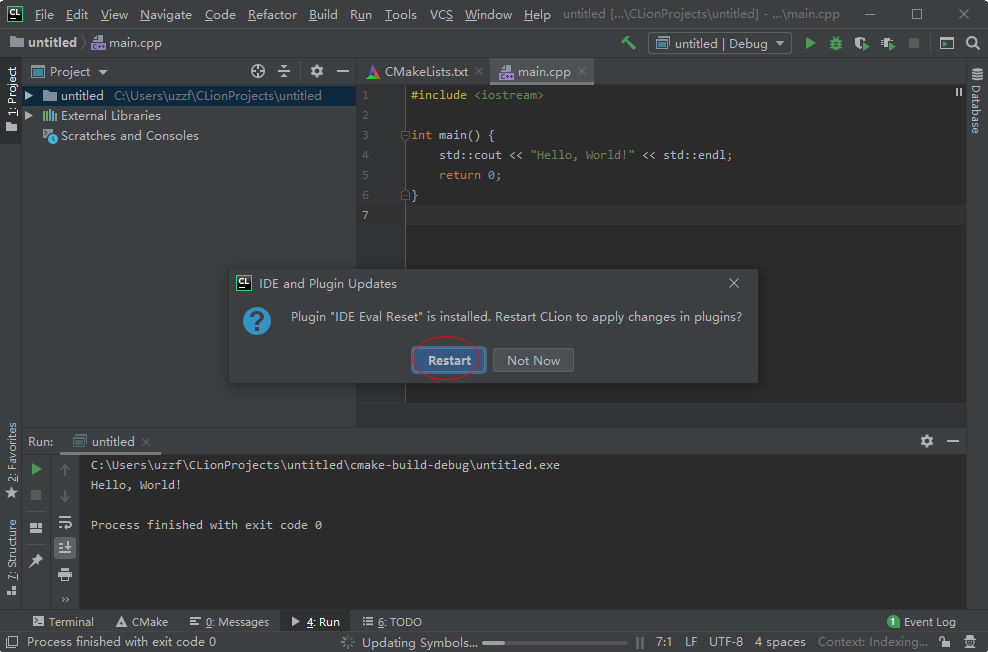Expand External Libraries tree node

[x=29, y=116]
